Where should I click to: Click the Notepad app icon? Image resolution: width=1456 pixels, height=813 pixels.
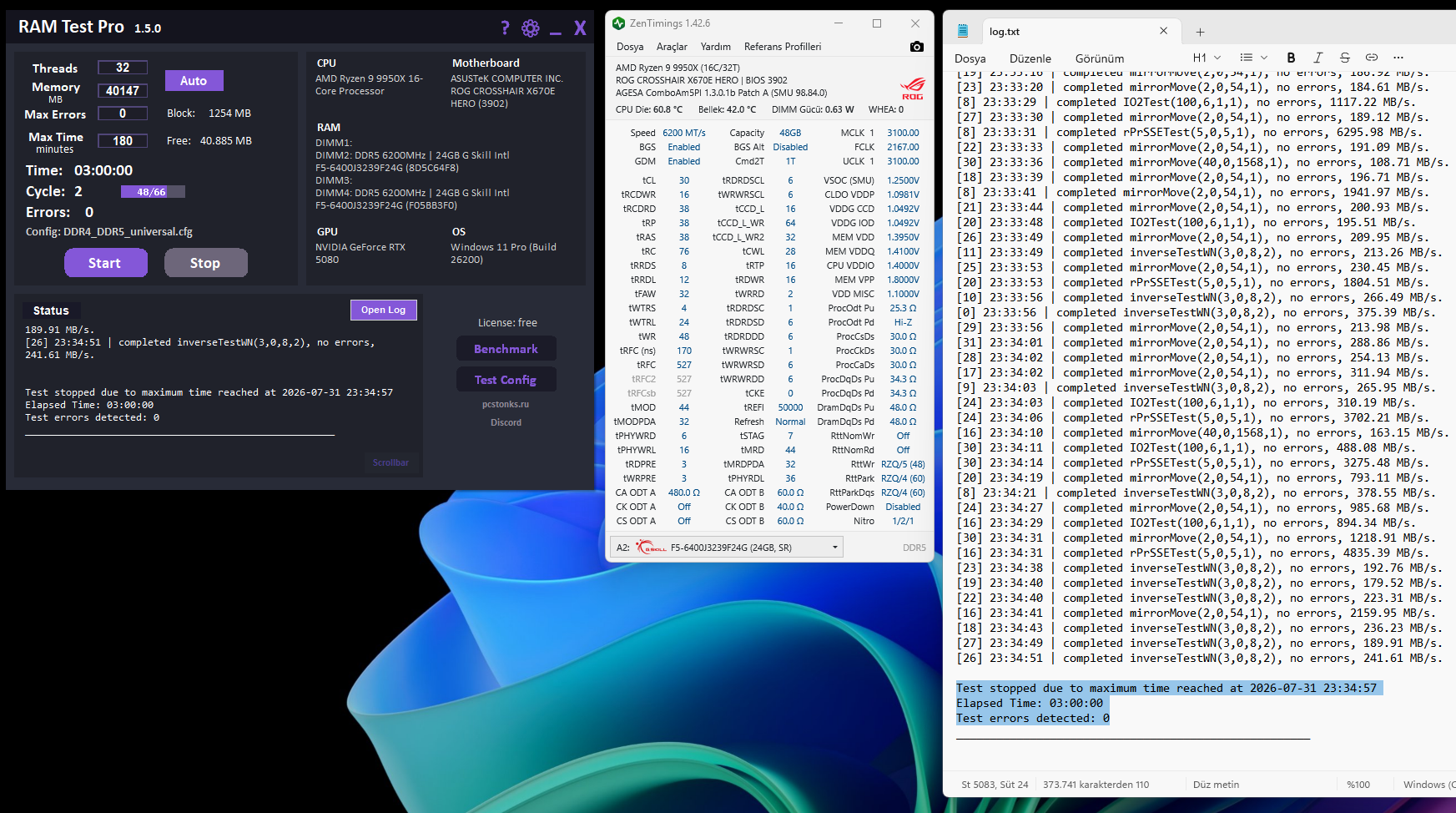pyautogui.click(x=962, y=31)
